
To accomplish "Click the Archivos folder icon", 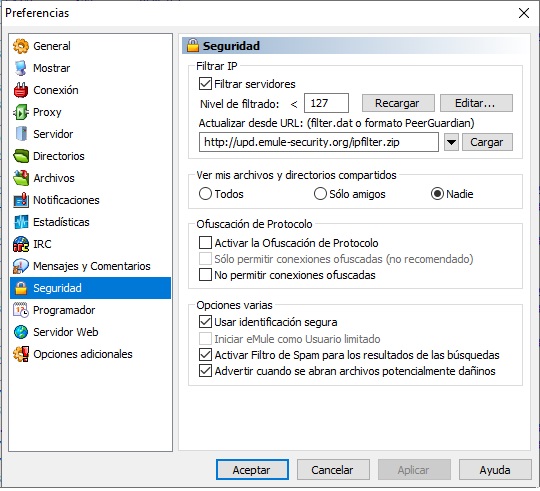I will pos(21,178).
